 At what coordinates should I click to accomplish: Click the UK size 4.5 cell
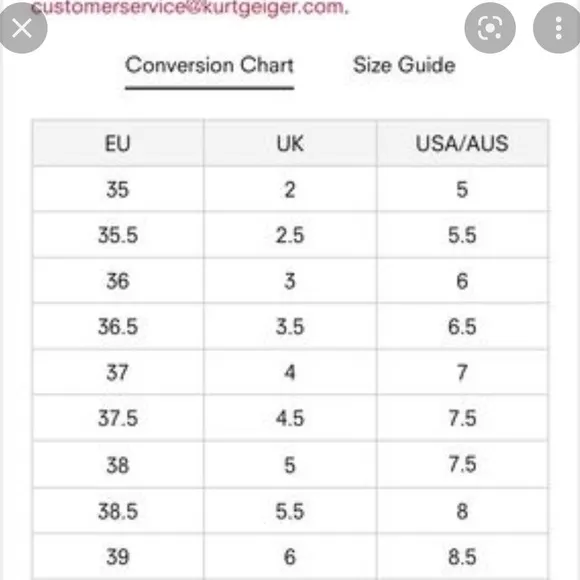[290, 418]
